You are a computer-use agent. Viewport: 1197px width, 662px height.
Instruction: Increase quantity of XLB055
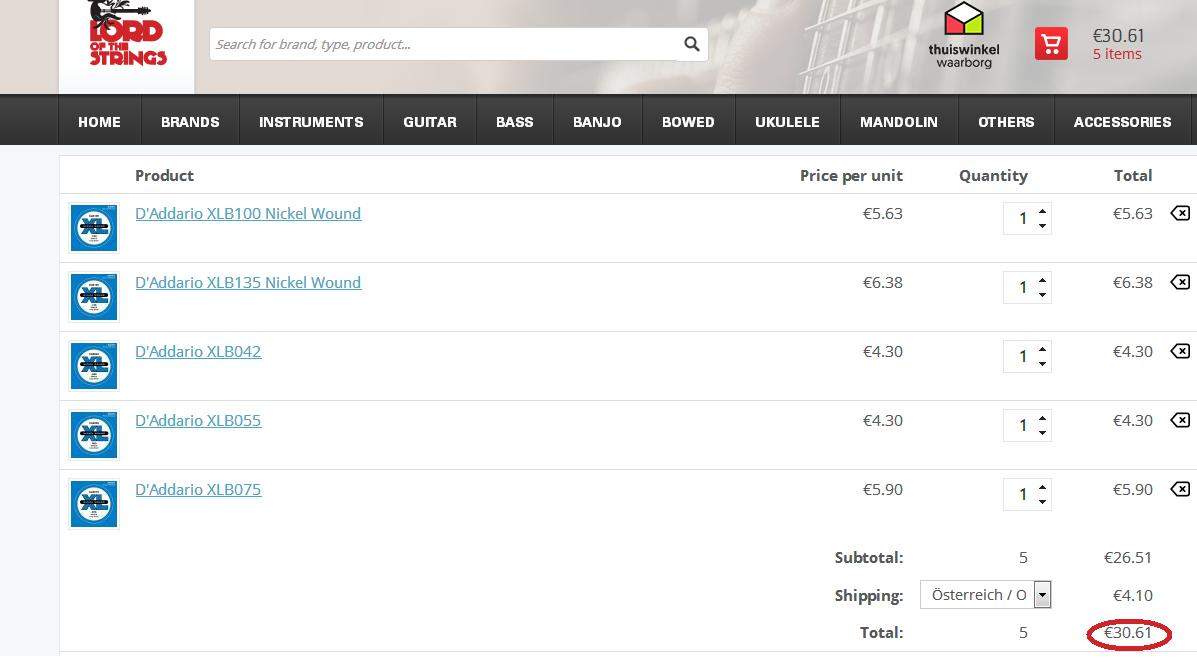click(1042, 418)
